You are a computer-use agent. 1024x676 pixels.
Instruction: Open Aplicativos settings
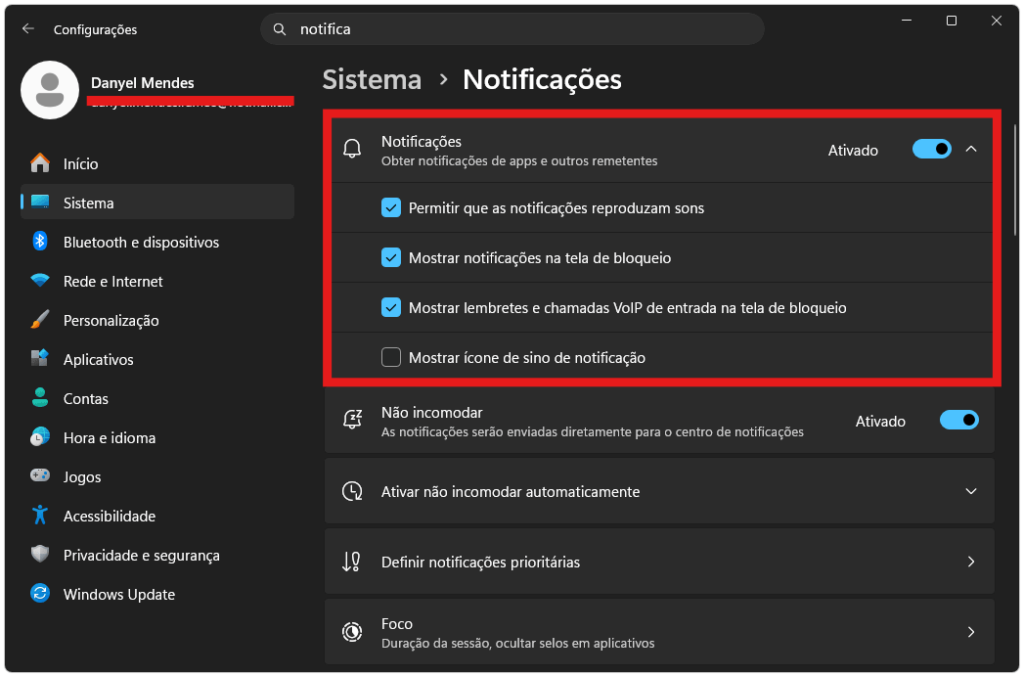(x=157, y=359)
